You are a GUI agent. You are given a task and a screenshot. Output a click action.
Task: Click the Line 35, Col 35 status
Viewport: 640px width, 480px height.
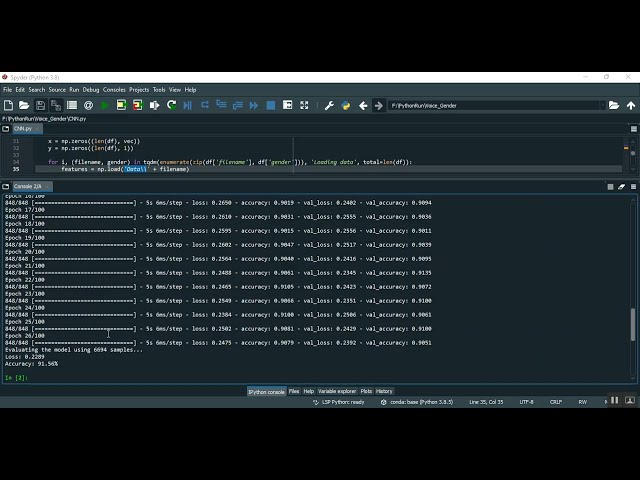[x=486, y=402]
